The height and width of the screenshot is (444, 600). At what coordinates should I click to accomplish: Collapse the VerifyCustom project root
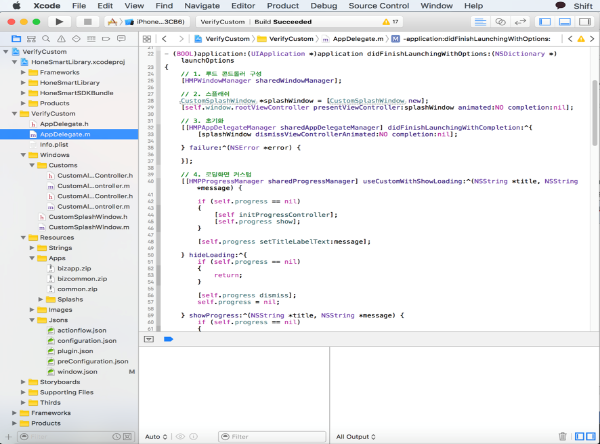tap(6, 52)
